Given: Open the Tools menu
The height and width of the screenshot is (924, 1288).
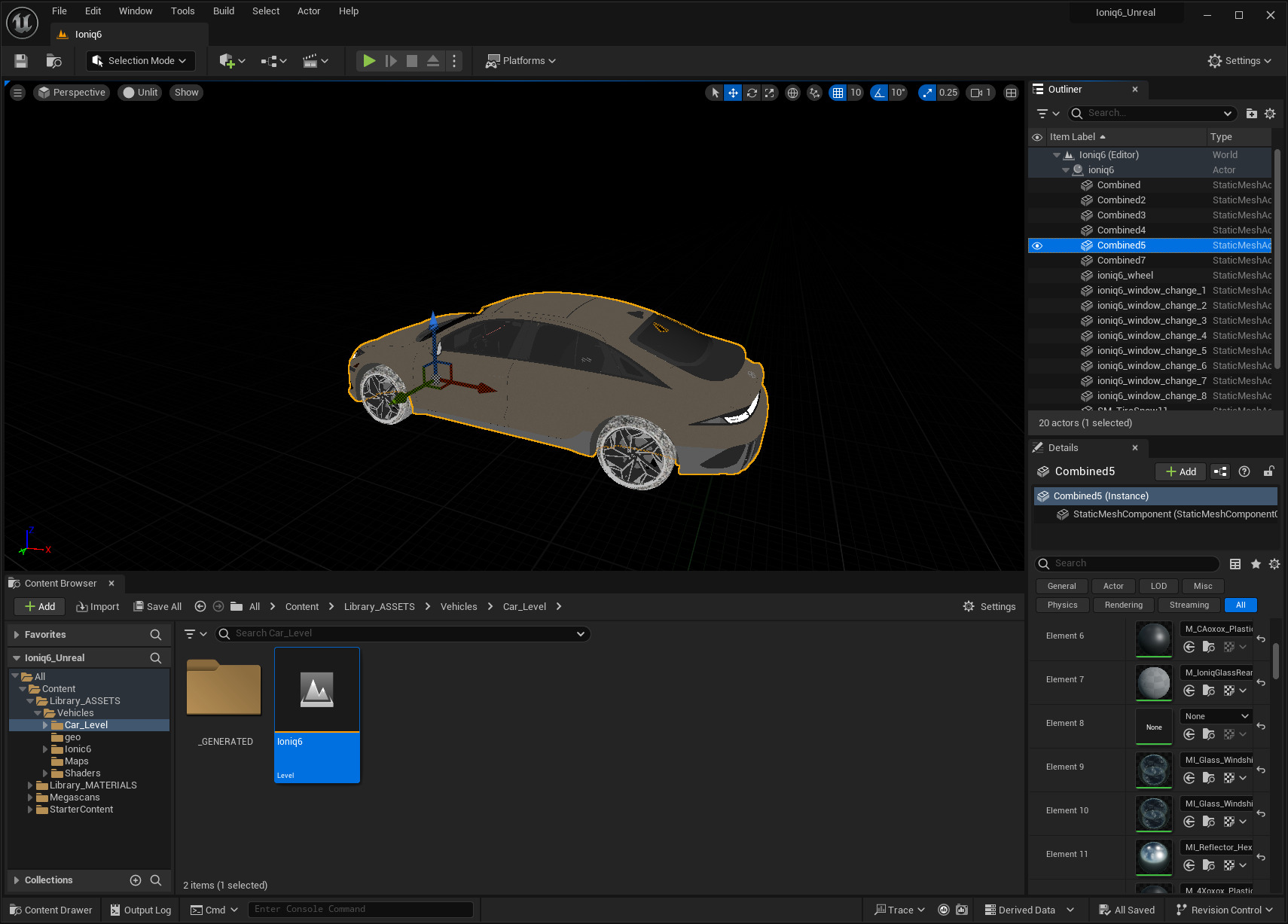Looking at the screenshot, I should 183,11.
